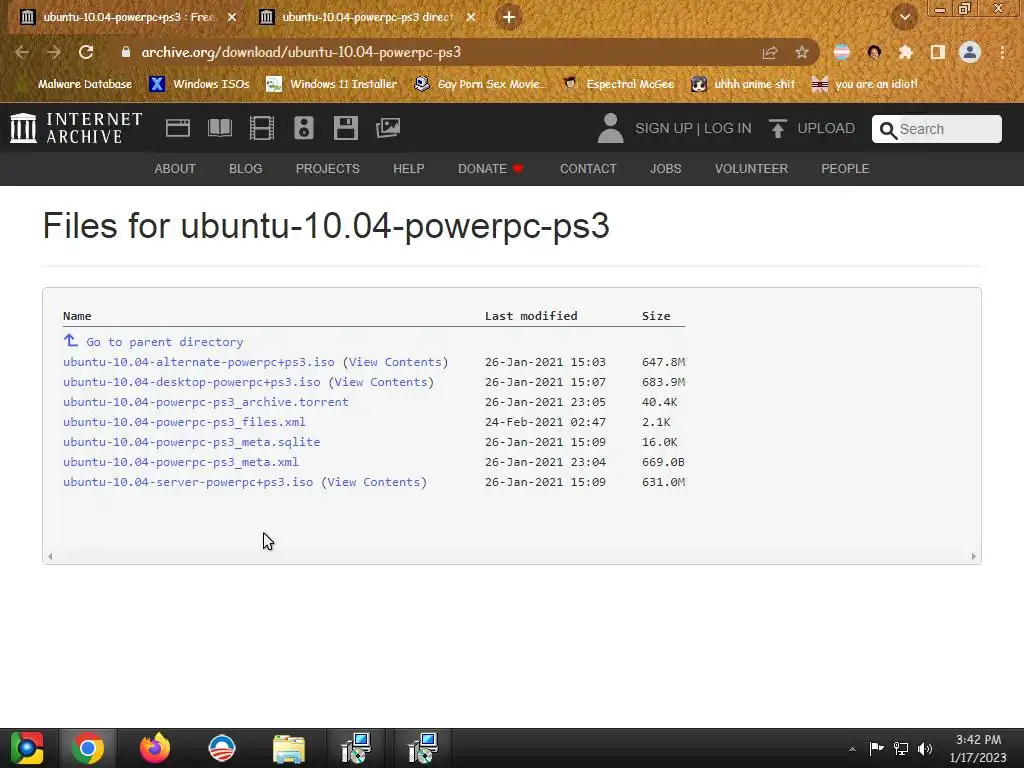Viewport: 1024px width, 768px height.
Task: Open the VOLUNTEER nav link
Action: pyautogui.click(x=751, y=168)
